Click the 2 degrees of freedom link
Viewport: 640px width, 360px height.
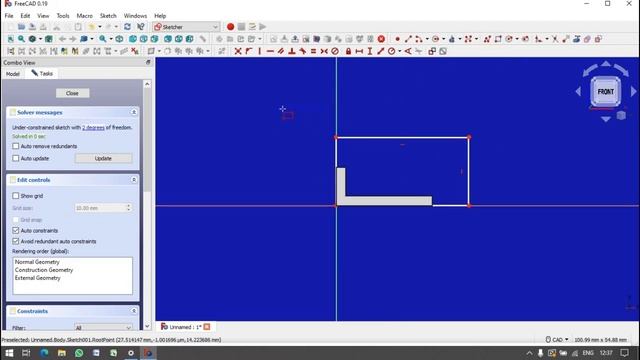tap(93, 127)
